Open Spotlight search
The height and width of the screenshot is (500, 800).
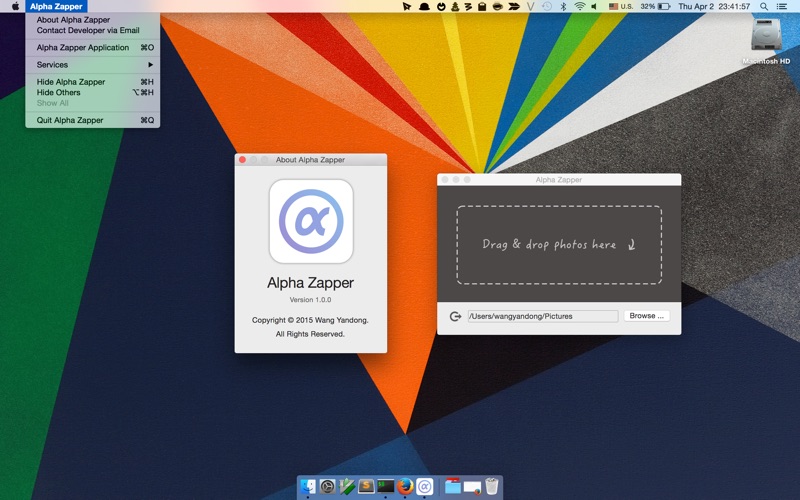coord(764,6)
